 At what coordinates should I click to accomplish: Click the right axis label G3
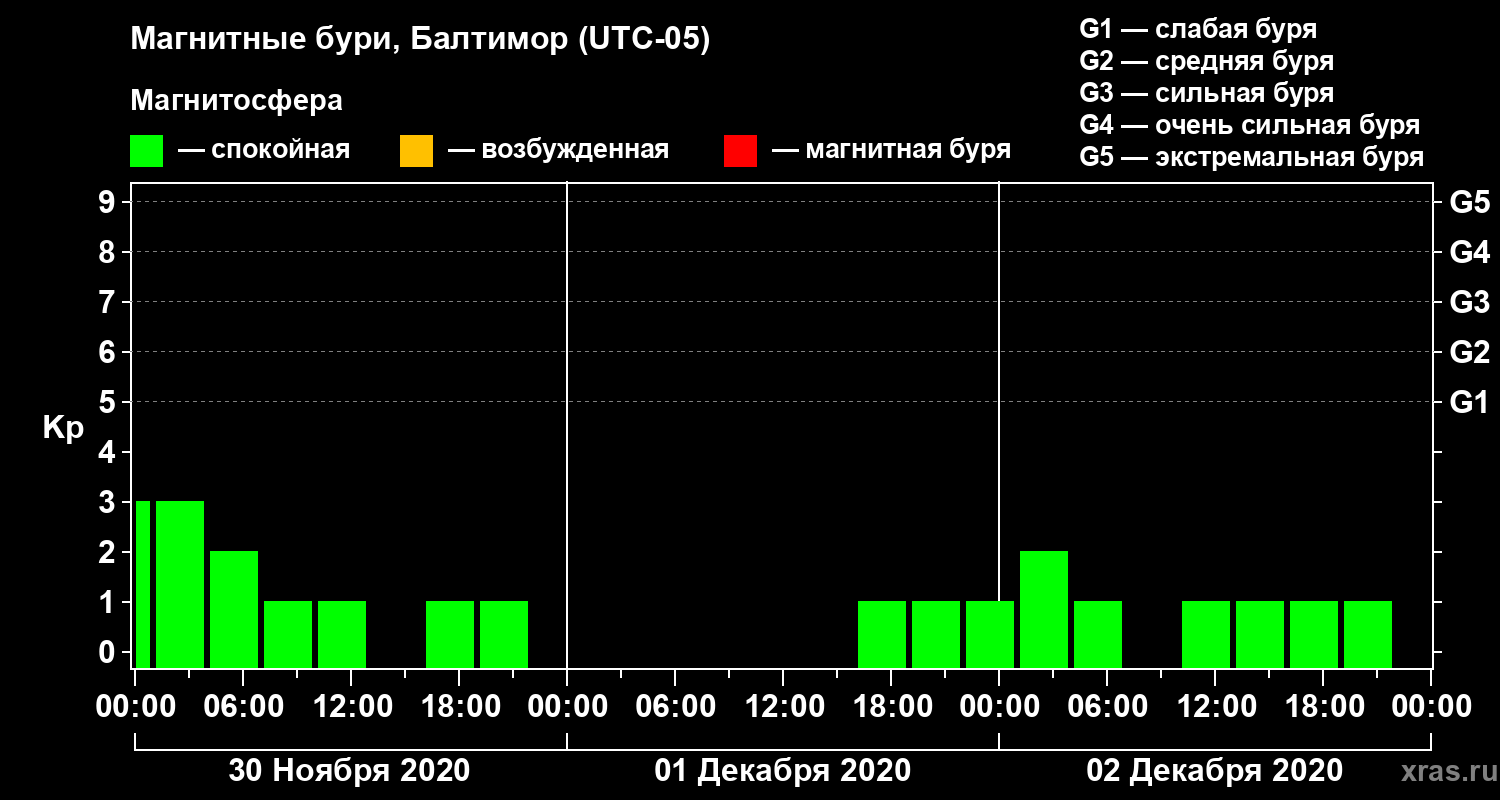click(x=1469, y=303)
